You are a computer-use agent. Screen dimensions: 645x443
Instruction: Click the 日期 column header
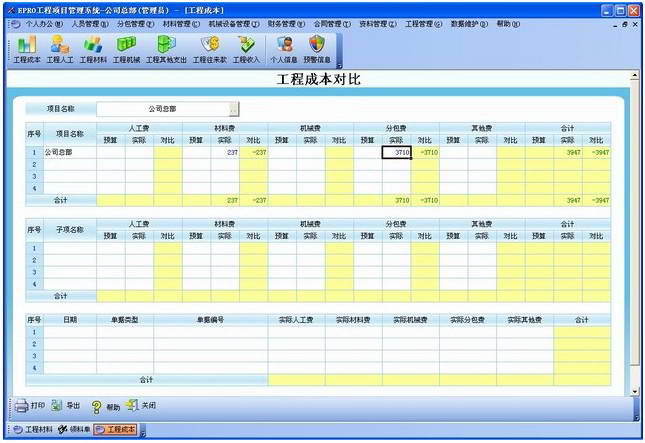coord(70,320)
